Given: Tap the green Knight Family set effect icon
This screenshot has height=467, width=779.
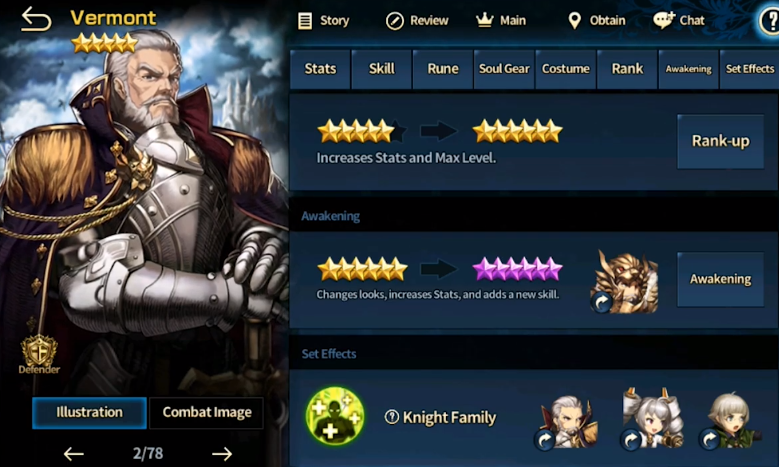Looking at the screenshot, I should click(x=335, y=416).
